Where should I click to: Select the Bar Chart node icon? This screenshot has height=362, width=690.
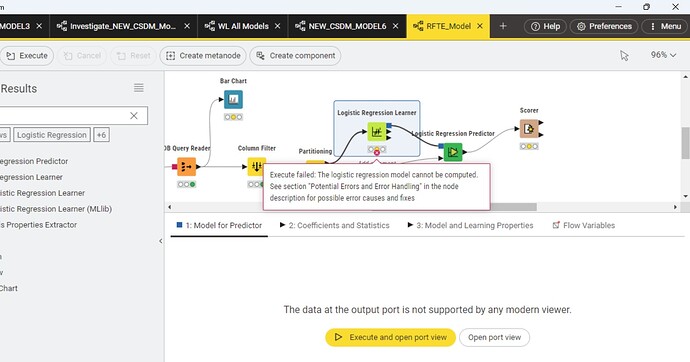pyautogui.click(x=233, y=99)
